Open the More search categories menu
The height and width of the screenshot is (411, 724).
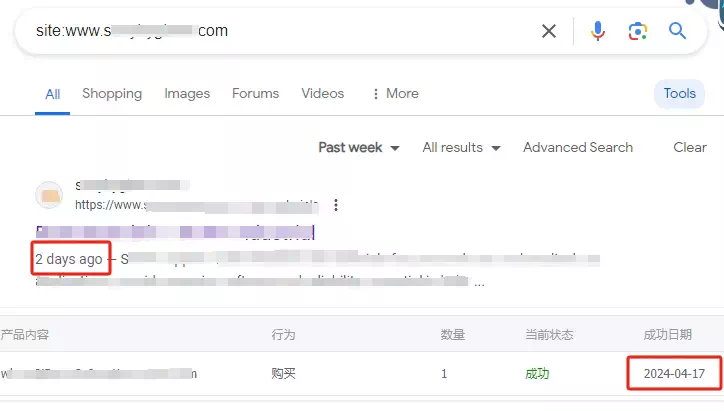coord(395,94)
